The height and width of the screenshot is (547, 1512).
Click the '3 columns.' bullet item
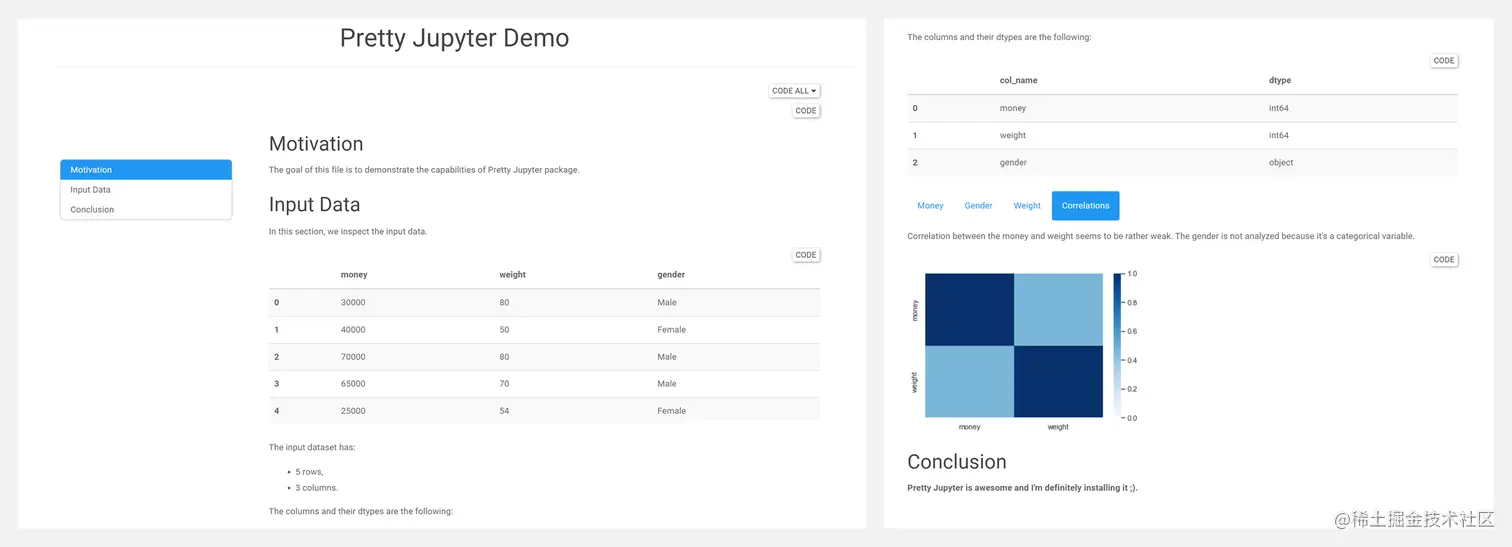[x=317, y=488]
